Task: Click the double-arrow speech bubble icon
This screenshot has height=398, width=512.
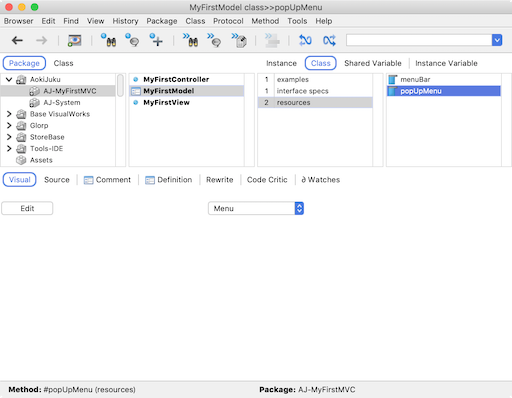Action: tap(214, 40)
